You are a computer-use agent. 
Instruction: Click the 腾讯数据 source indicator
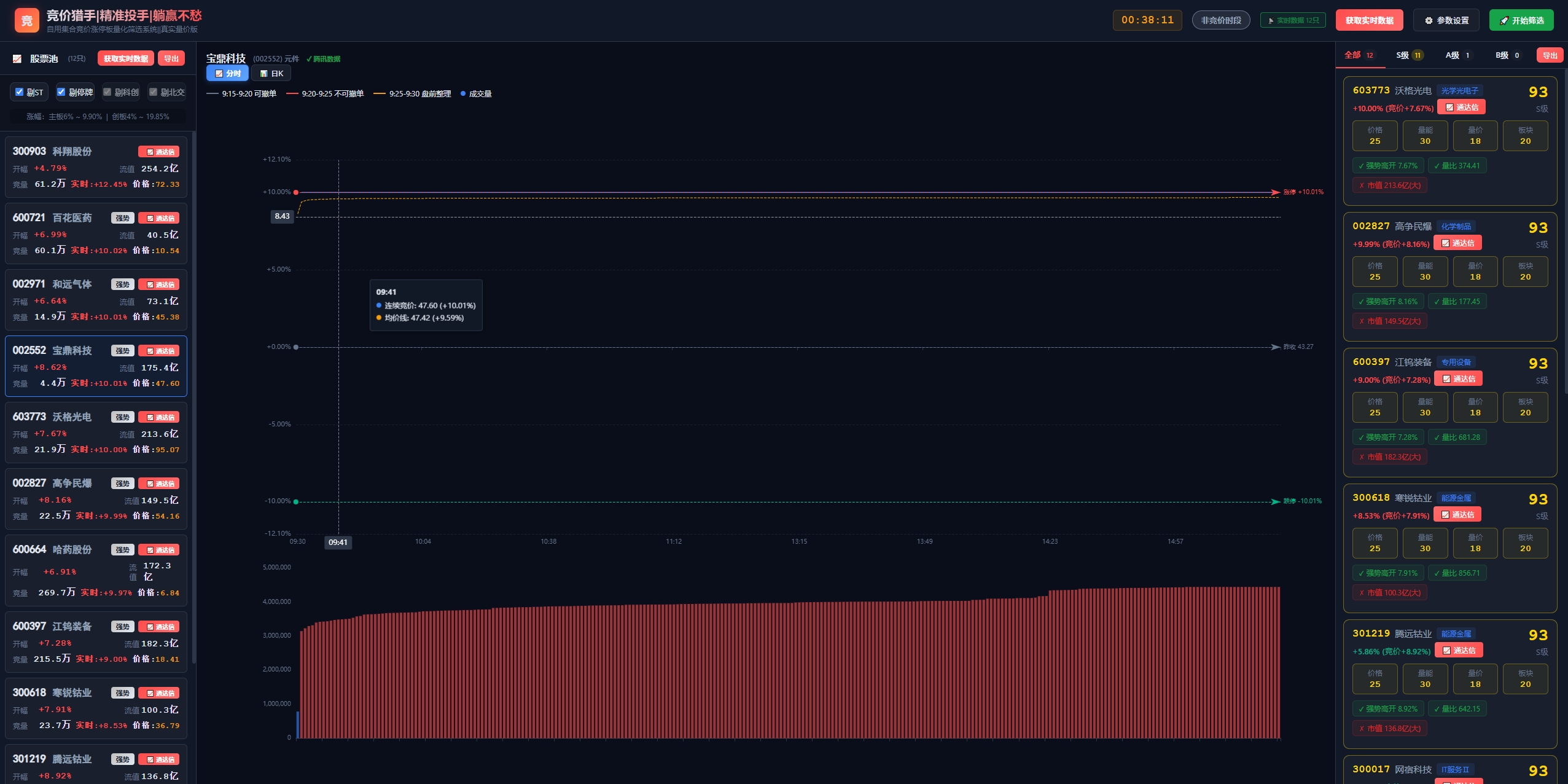pyautogui.click(x=323, y=59)
